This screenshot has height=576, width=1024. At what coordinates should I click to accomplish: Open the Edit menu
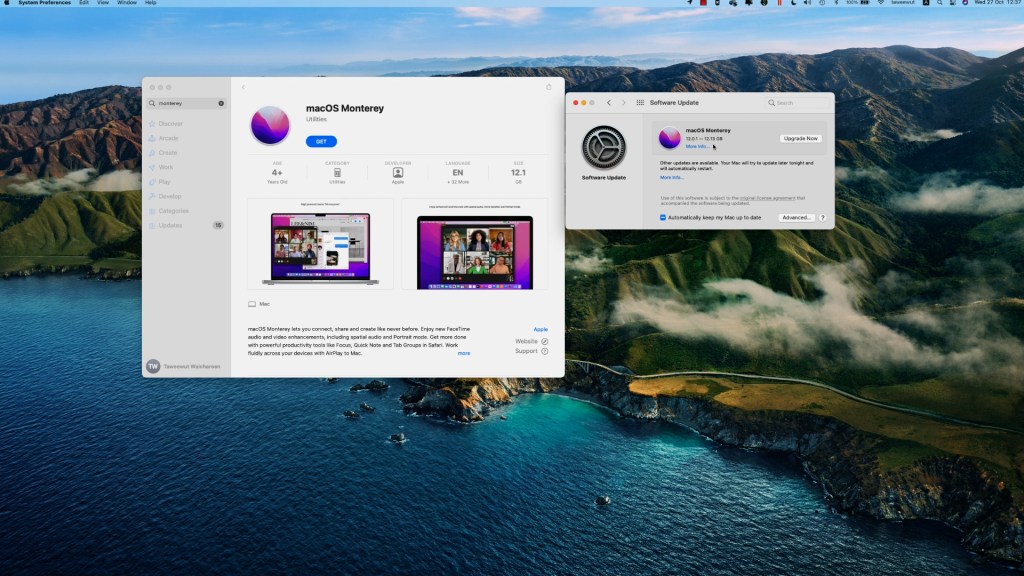click(84, 3)
